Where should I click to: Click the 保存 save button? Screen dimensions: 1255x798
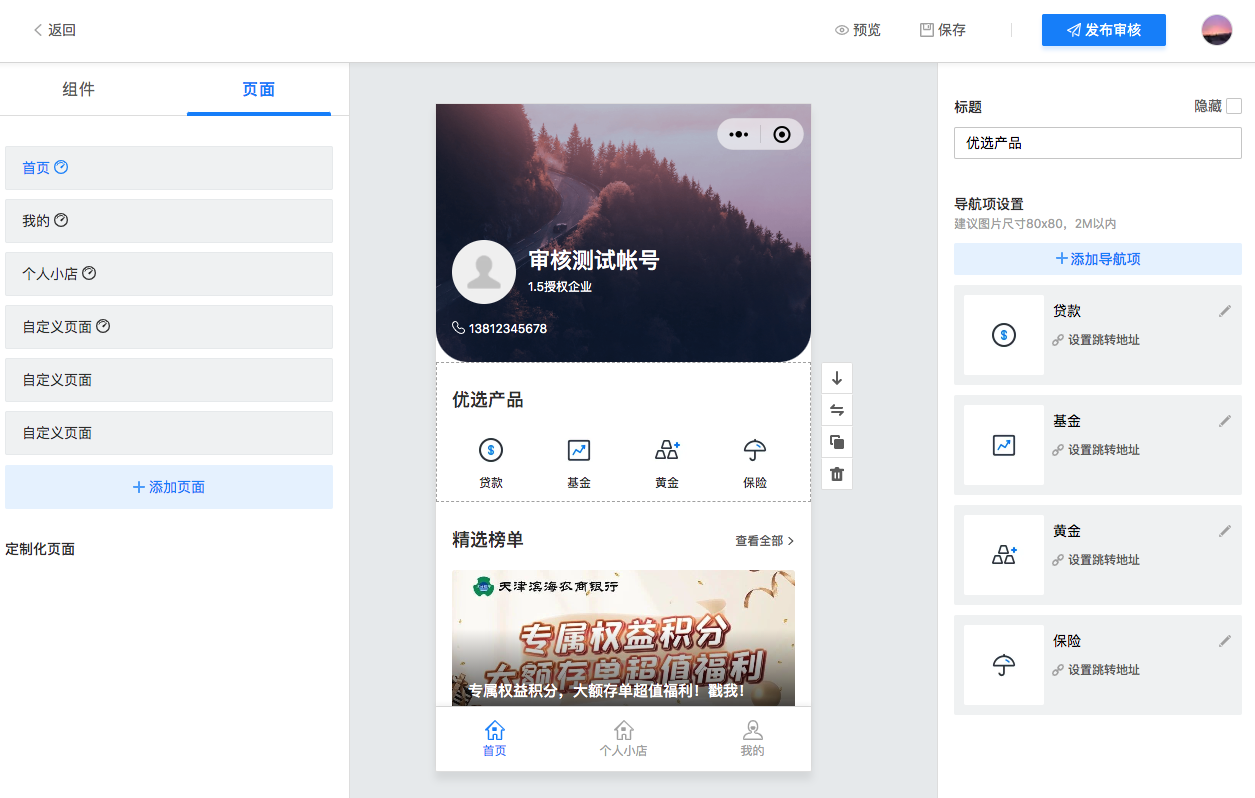[943, 30]
